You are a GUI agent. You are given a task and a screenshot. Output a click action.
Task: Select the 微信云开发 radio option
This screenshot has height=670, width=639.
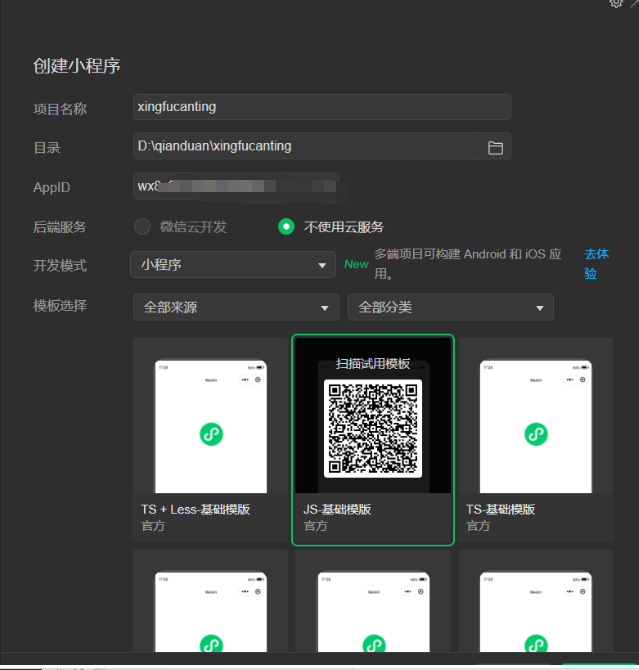click(x=142, y=226)
